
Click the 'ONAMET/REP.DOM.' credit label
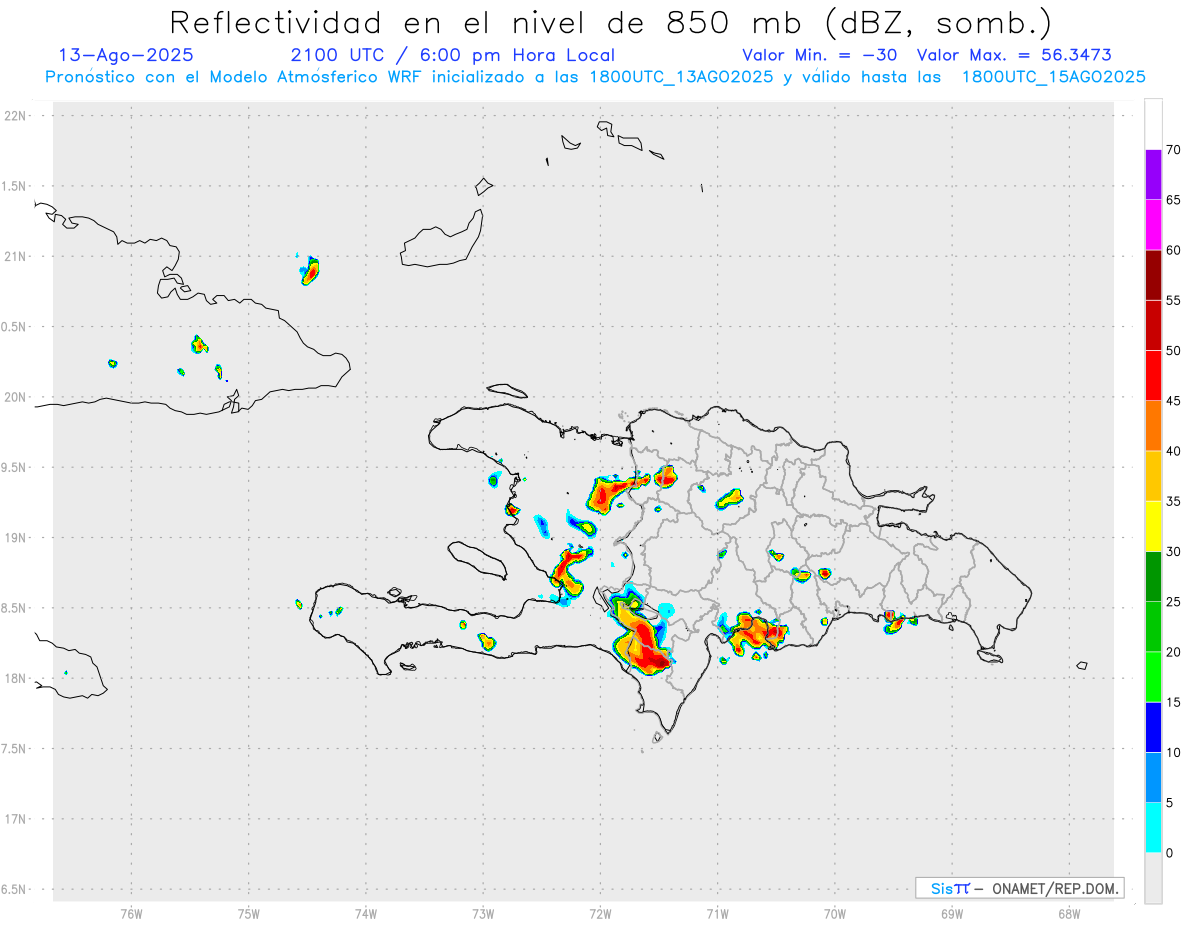(1054, 888)
